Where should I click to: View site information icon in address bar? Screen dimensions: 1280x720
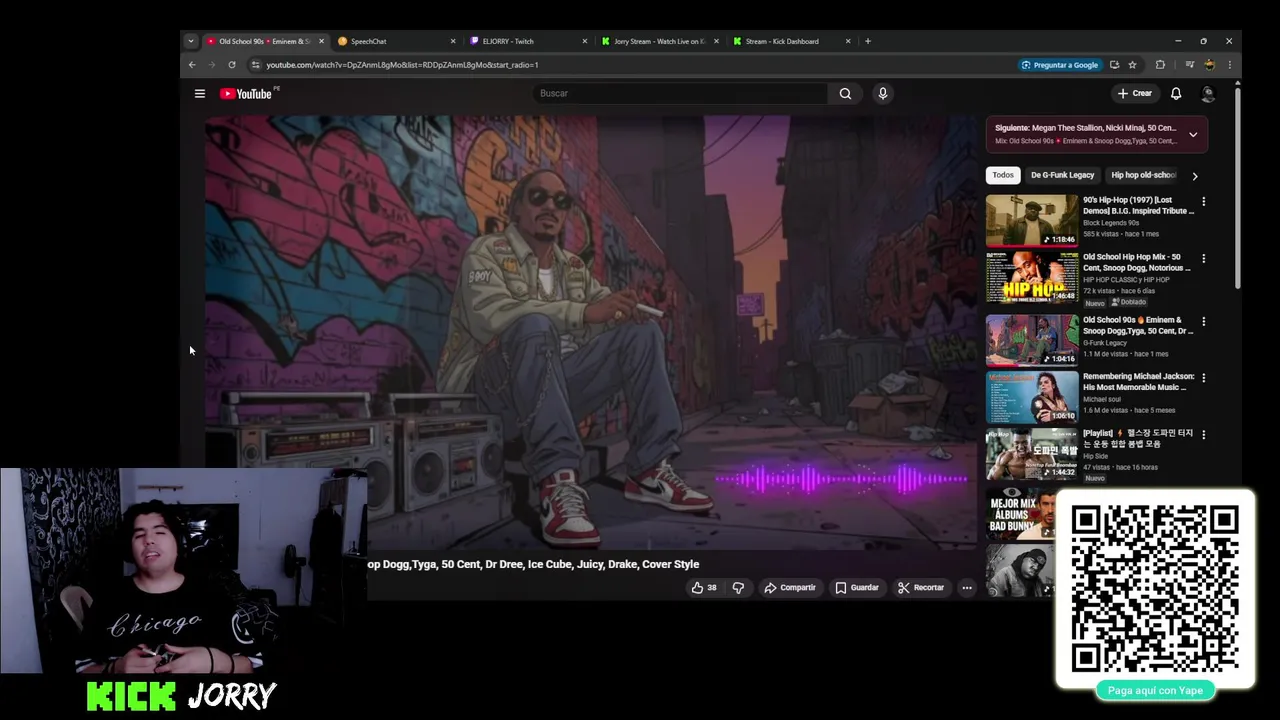[255, 65]
